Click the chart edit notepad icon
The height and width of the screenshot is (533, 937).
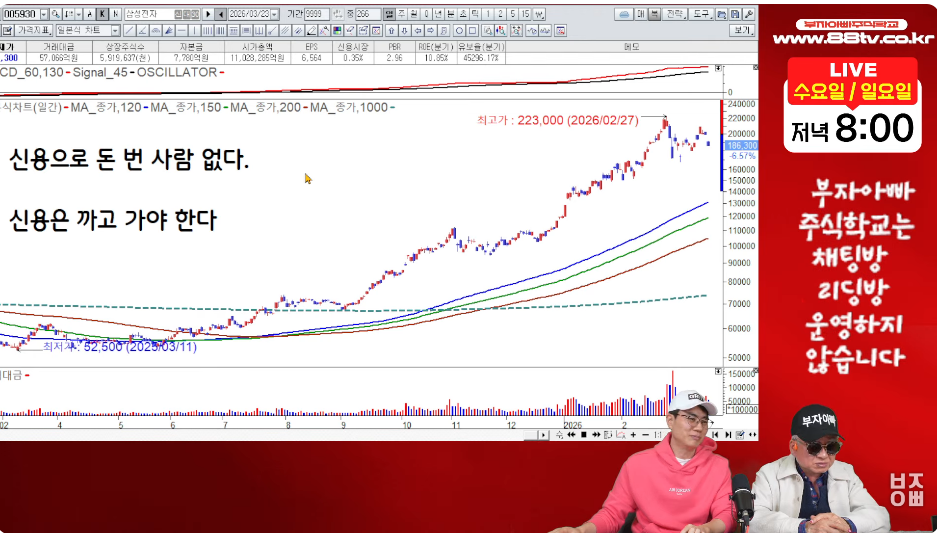(x=8, y=30)
